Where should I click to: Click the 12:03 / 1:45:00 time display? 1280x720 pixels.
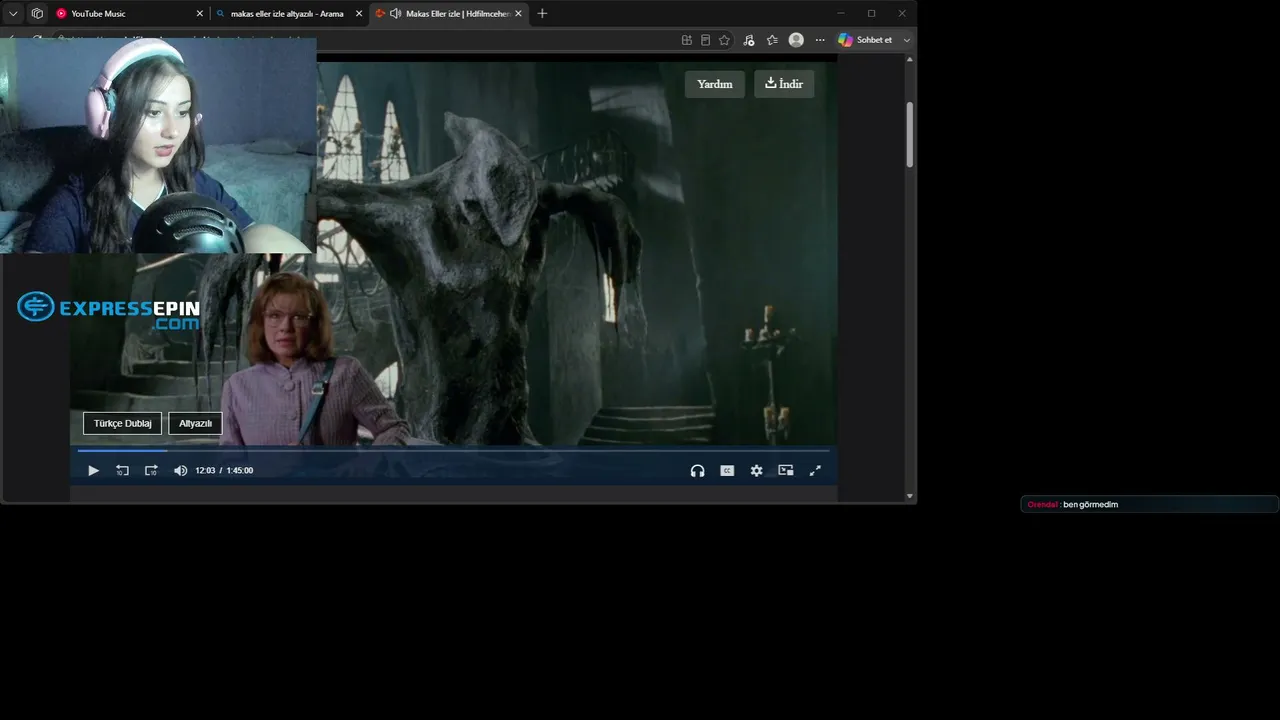tap(224, 471)
